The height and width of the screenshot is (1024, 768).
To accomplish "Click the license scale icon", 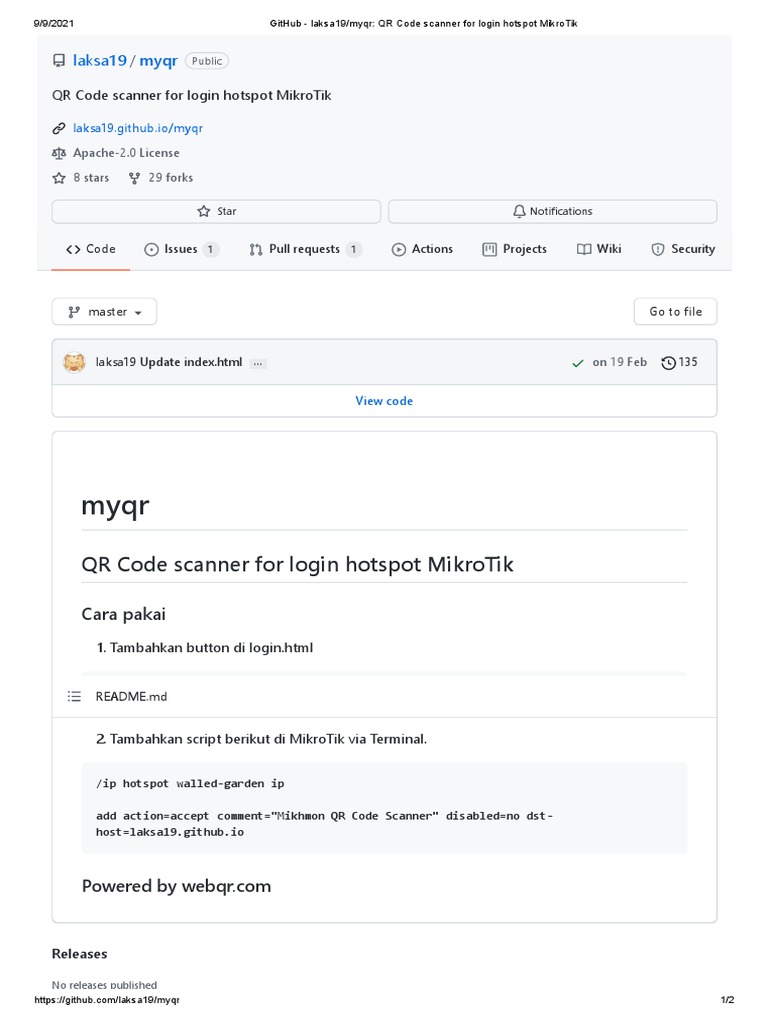I will pyautogui.click(x=59, y=153).
